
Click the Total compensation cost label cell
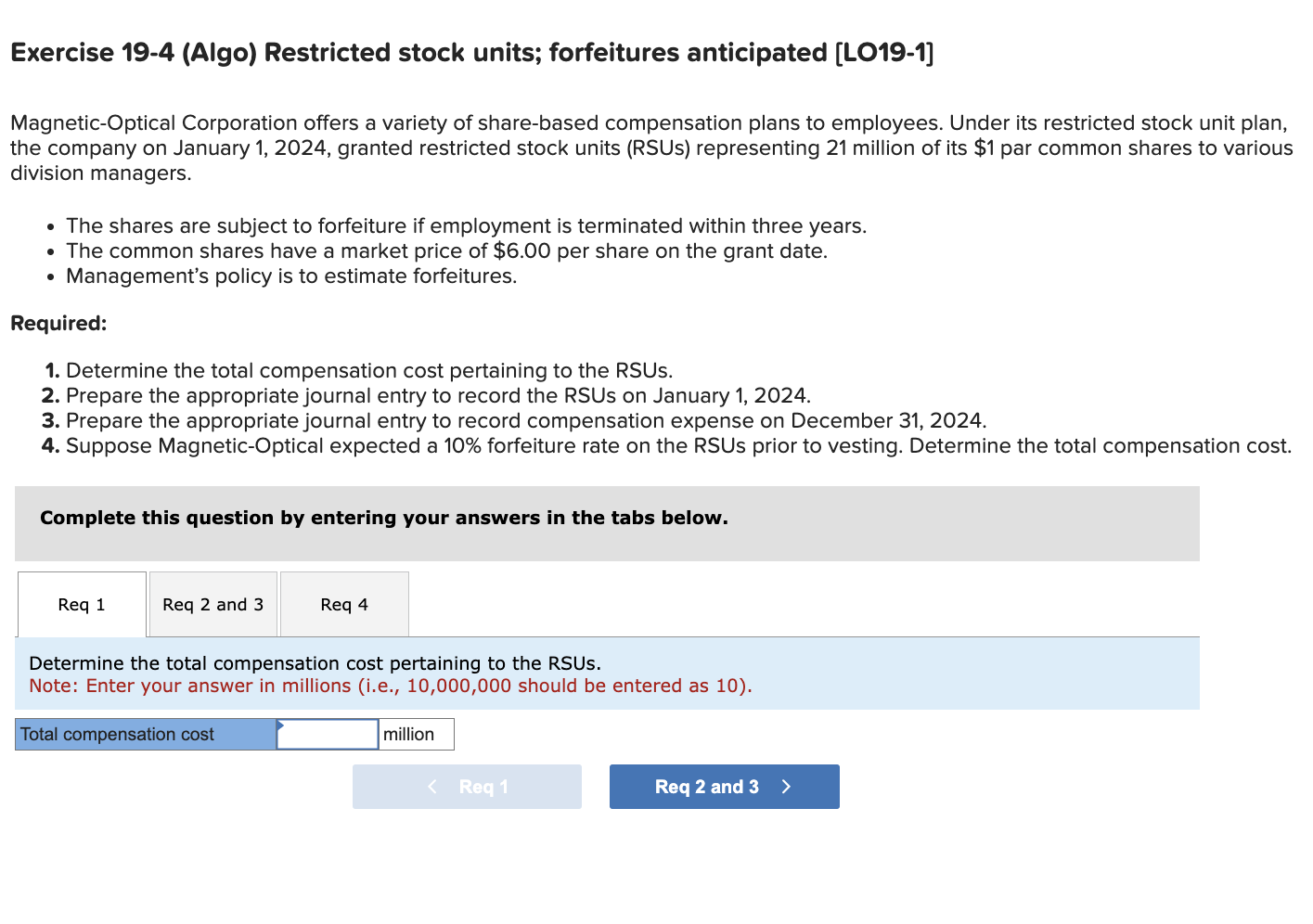pyautogui.click(x=145, y=734)
